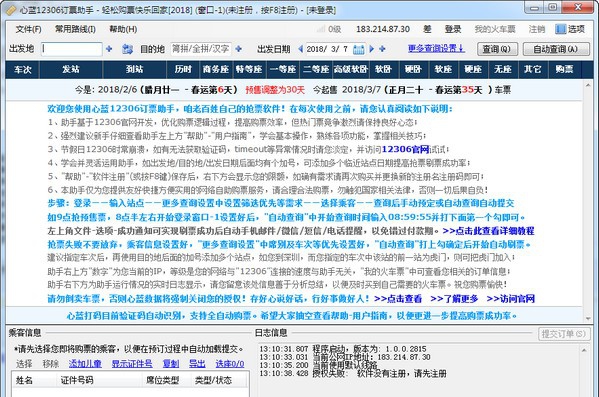Click the plus icon beside 目的地 field
The image size is (599, 397).
click(239, 49)
